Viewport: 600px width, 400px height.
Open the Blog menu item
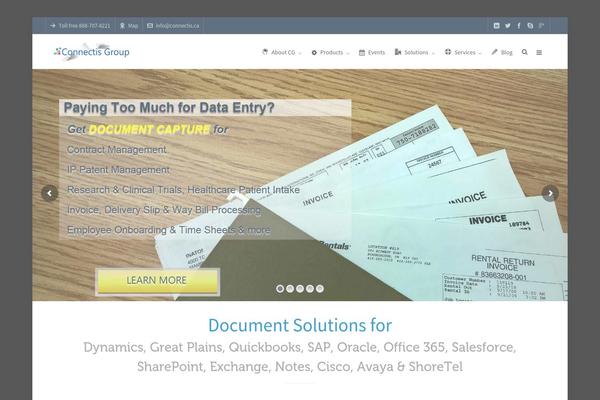(502, 52)
